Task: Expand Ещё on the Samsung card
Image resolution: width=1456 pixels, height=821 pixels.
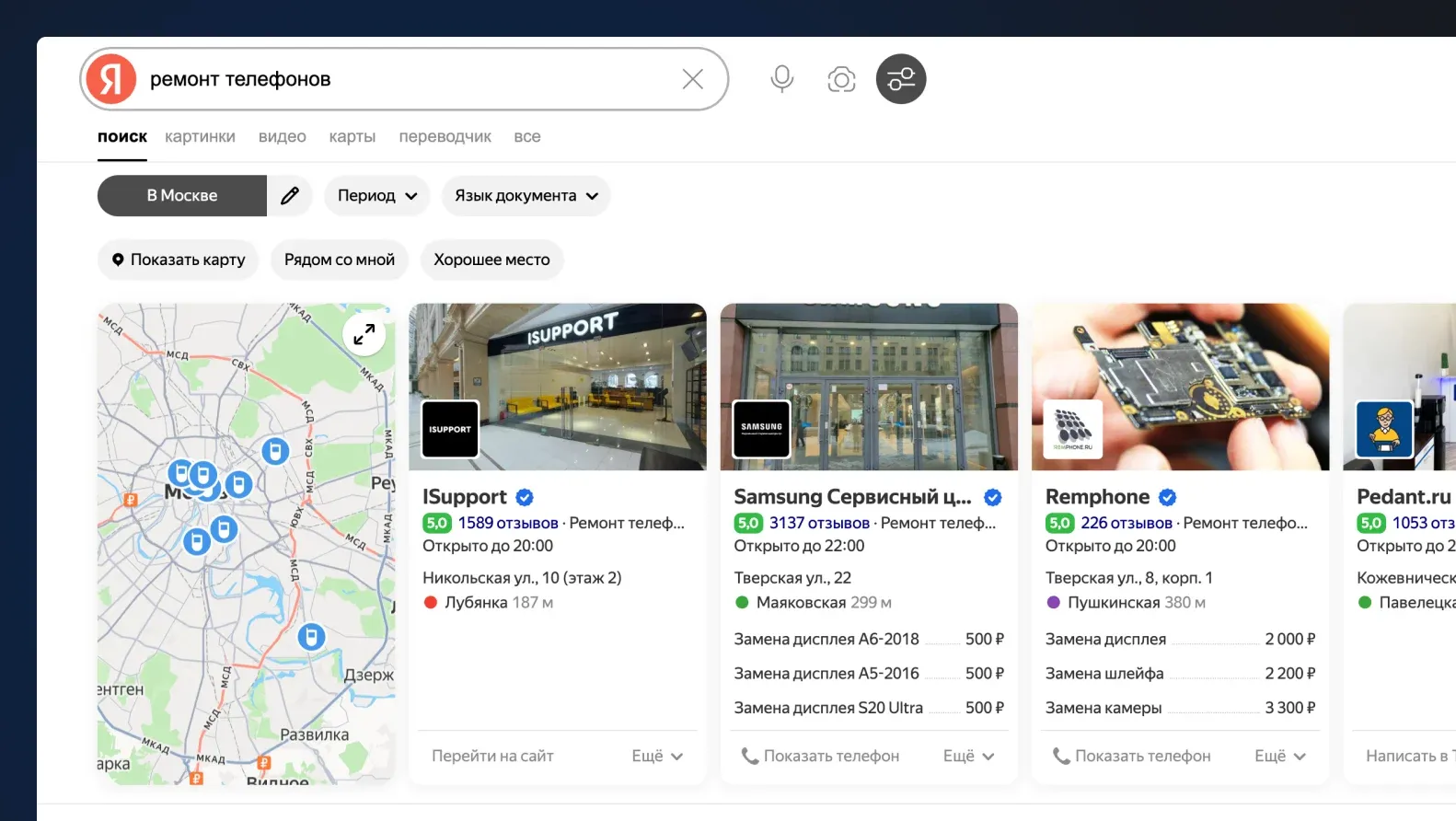Action: pos(969,756)
